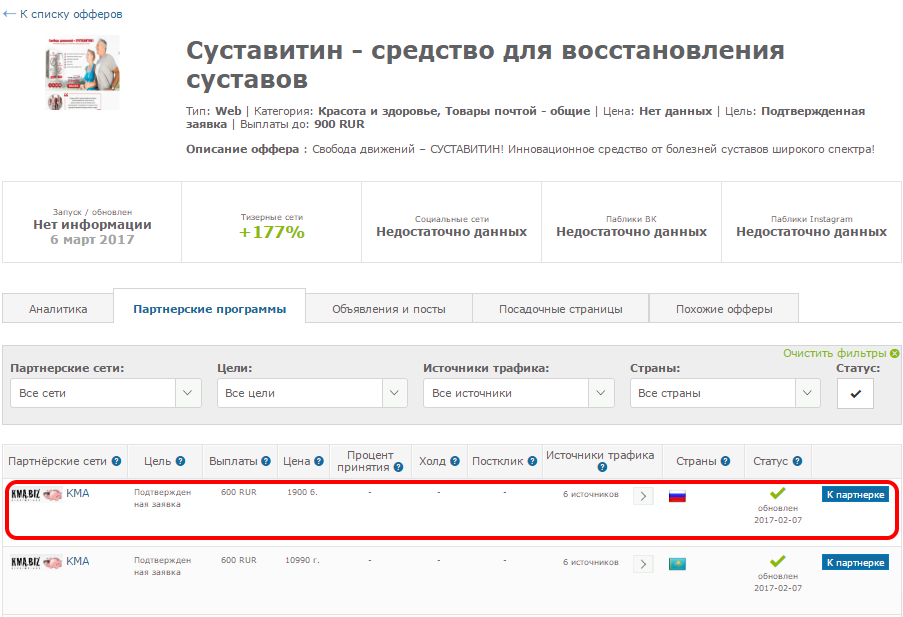Open the Объявления и посты tab
The width and height of the screenshot is (903, 617).
[389, 309]
